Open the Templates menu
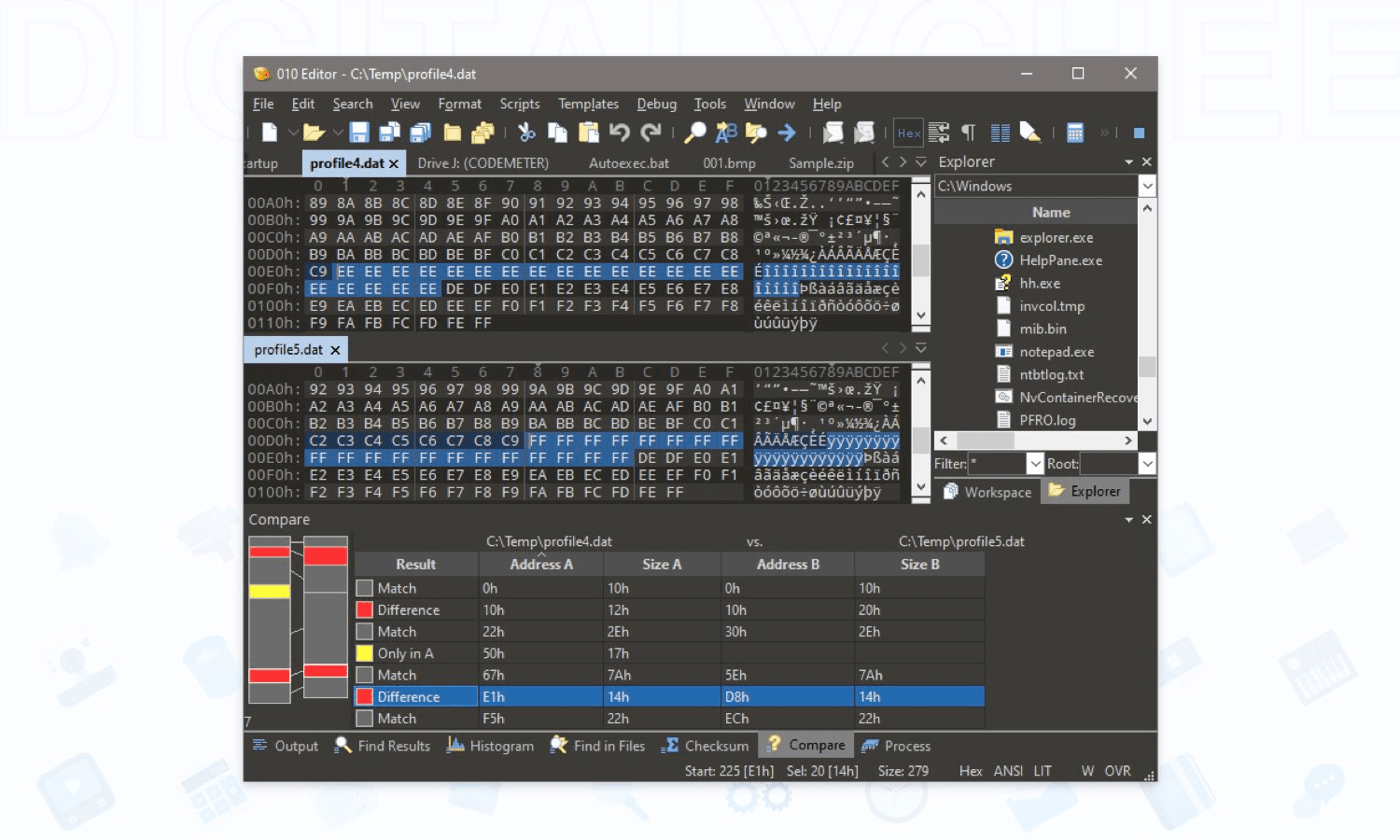The image size is (1400, 840). [x=588, y=104]
